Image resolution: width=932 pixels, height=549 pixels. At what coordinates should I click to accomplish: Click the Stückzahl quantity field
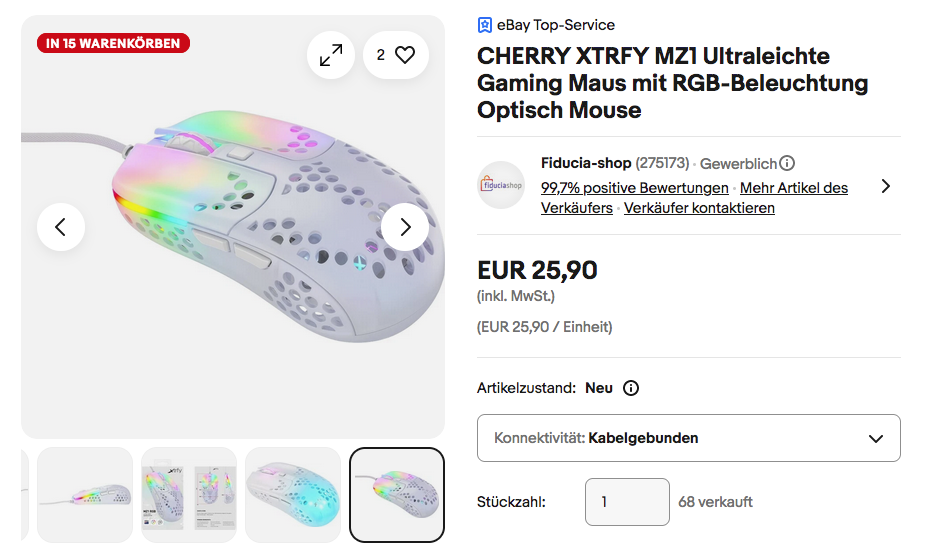point(627,501)
